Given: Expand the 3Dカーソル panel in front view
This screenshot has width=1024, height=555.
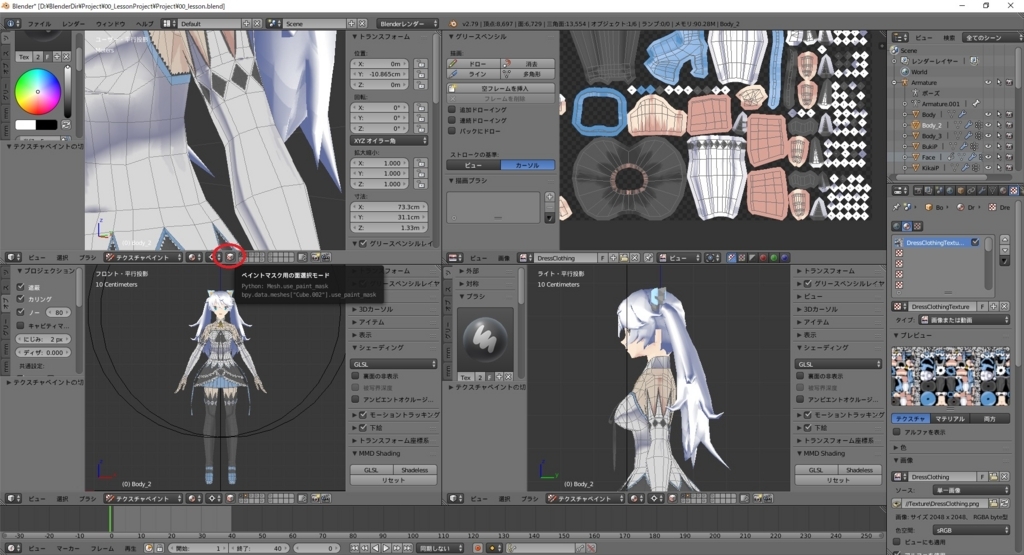Looking at the screenshot, I should tap(374, 309).
